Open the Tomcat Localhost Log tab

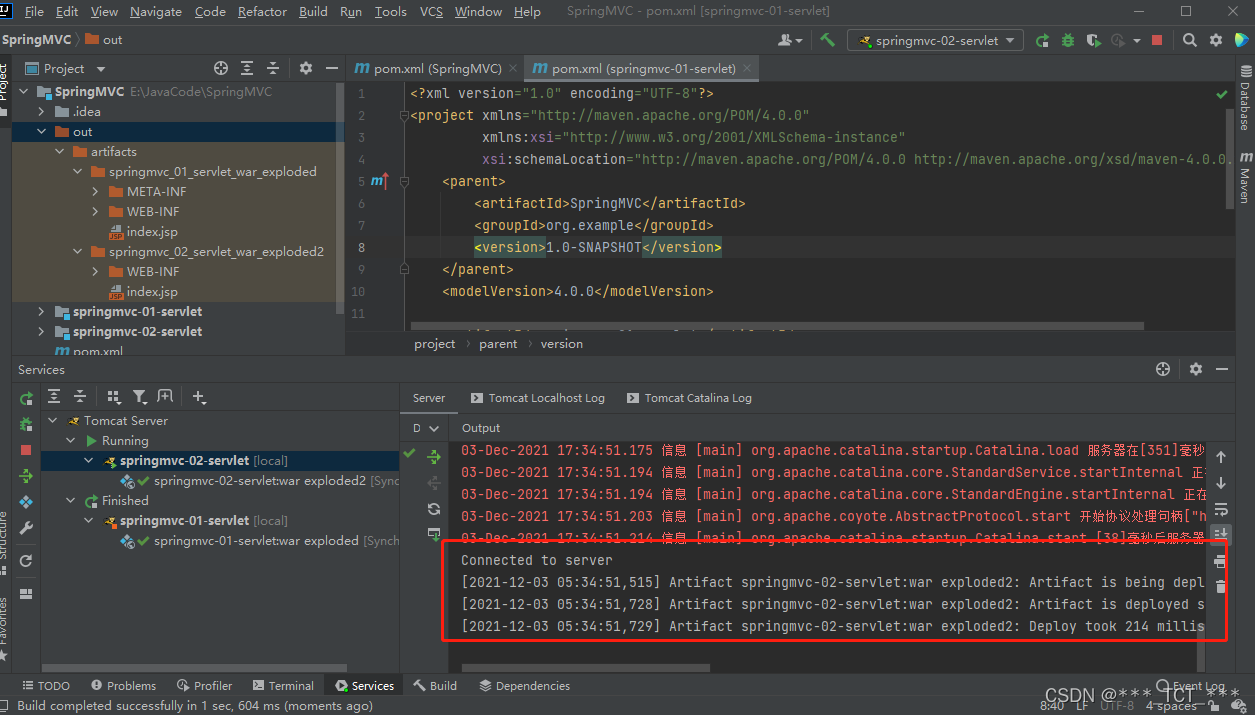tap(538, 398)
